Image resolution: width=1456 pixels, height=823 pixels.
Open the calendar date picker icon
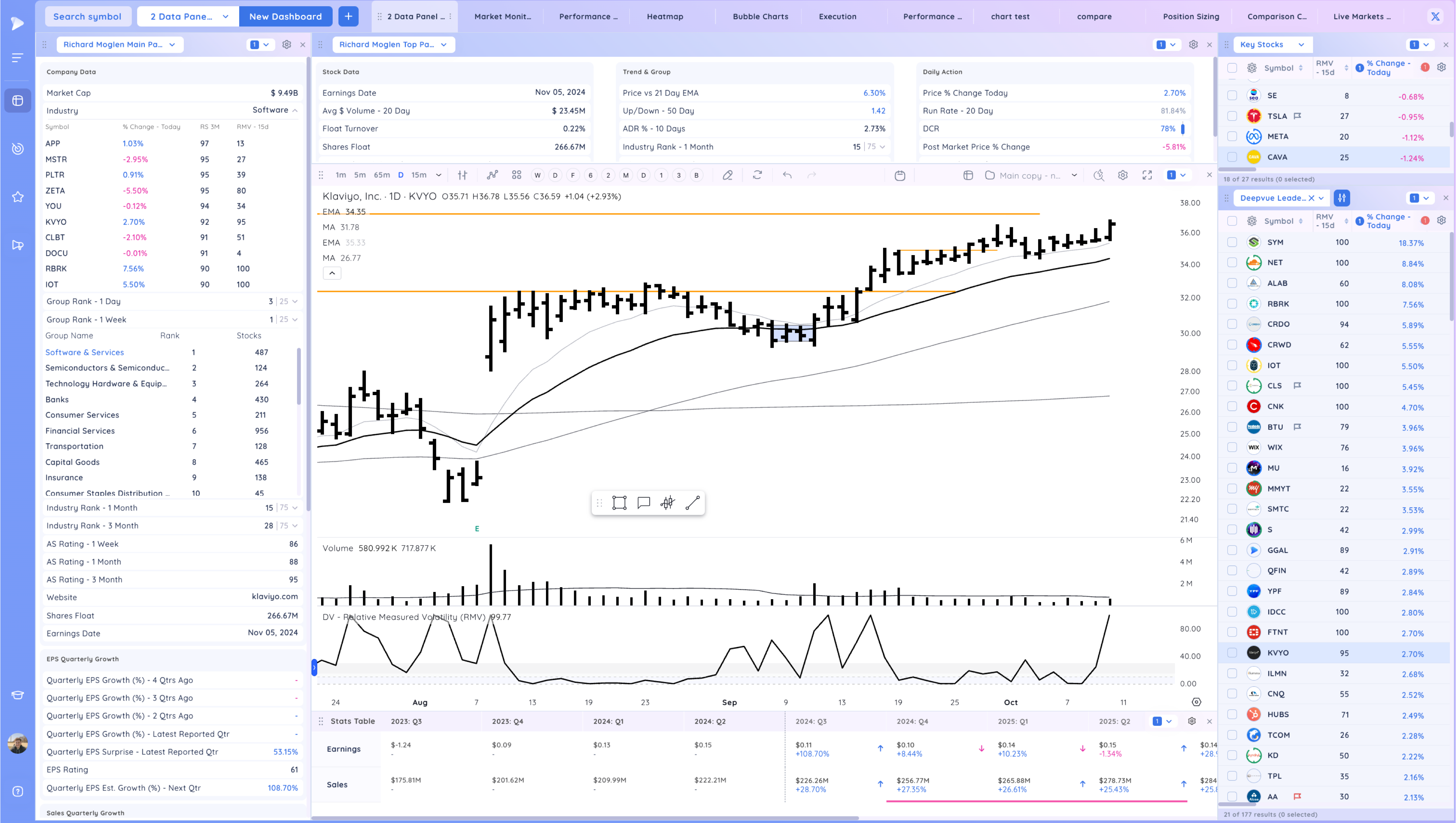click(x=899, y=175)
